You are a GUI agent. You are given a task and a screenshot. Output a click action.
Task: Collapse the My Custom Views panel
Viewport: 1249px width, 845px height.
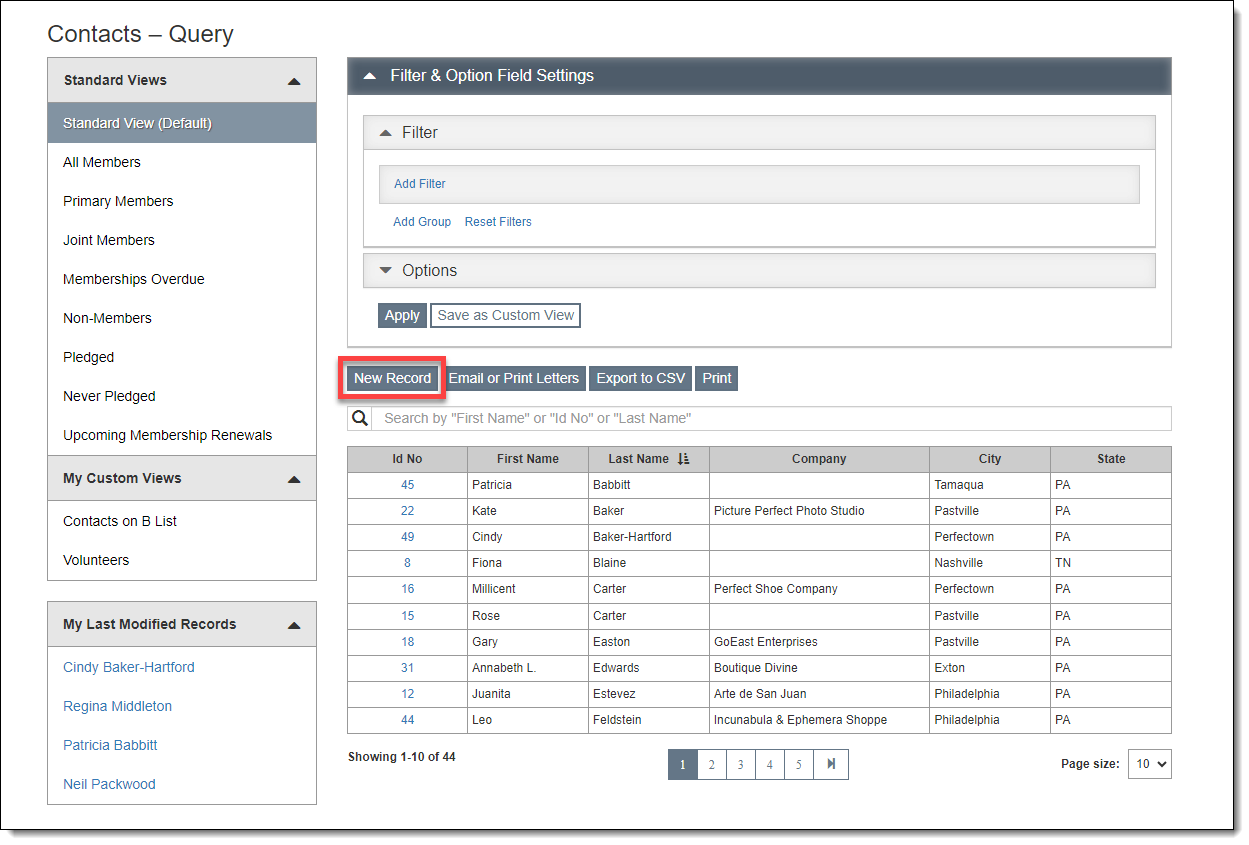(293, 479)
